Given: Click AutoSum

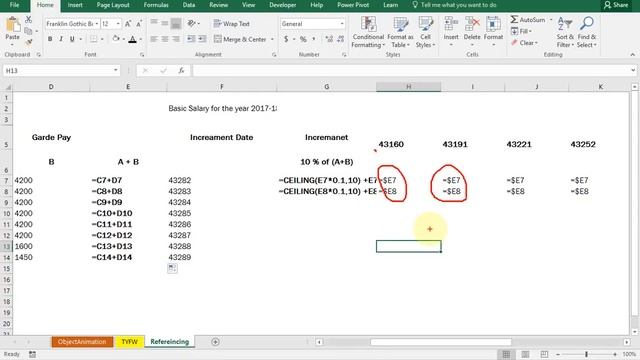Looking at the screenshot, I should pyautogui.click(x=528, y=20).
